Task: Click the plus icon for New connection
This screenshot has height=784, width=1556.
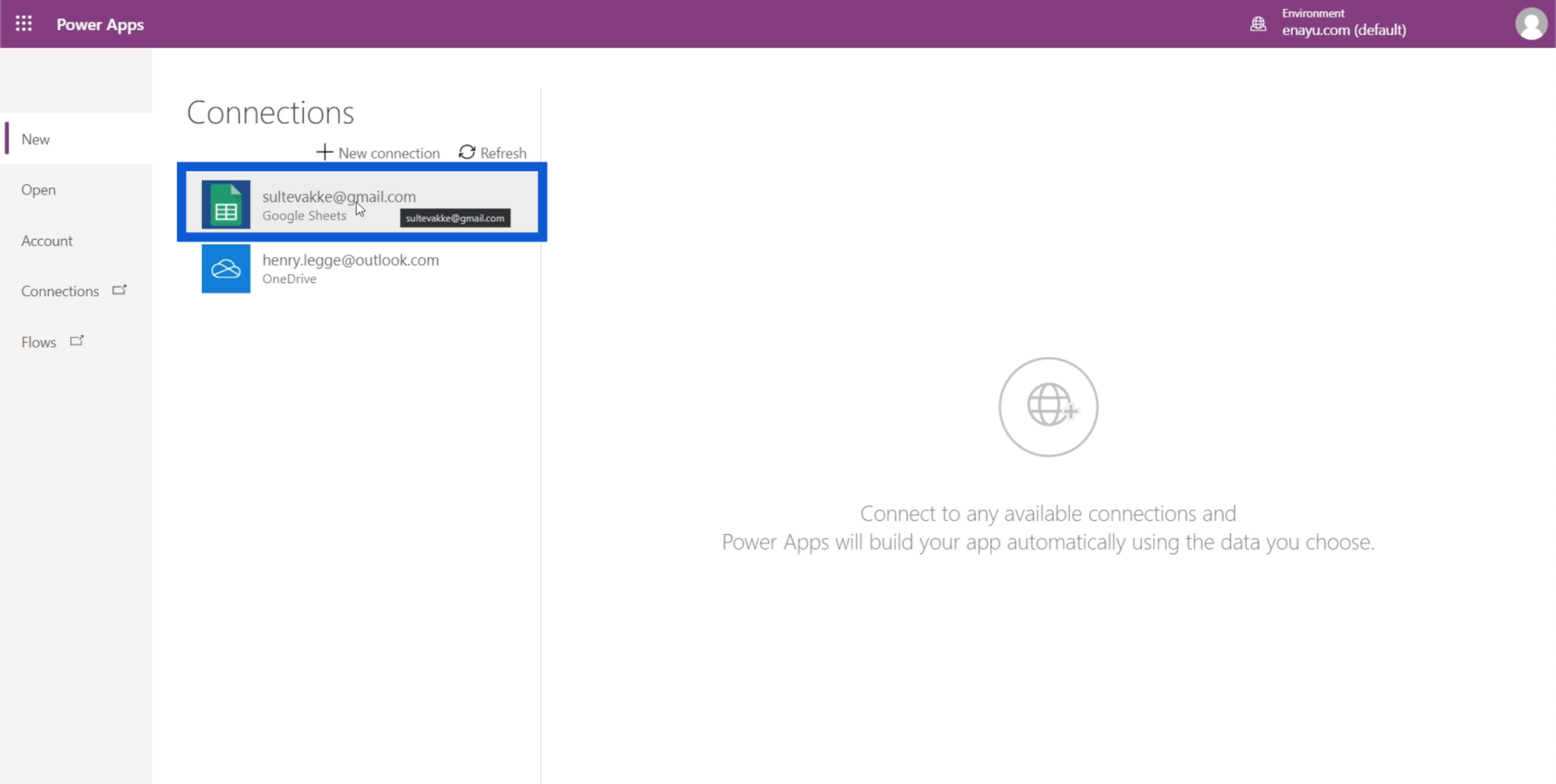Action: point(324,152)
